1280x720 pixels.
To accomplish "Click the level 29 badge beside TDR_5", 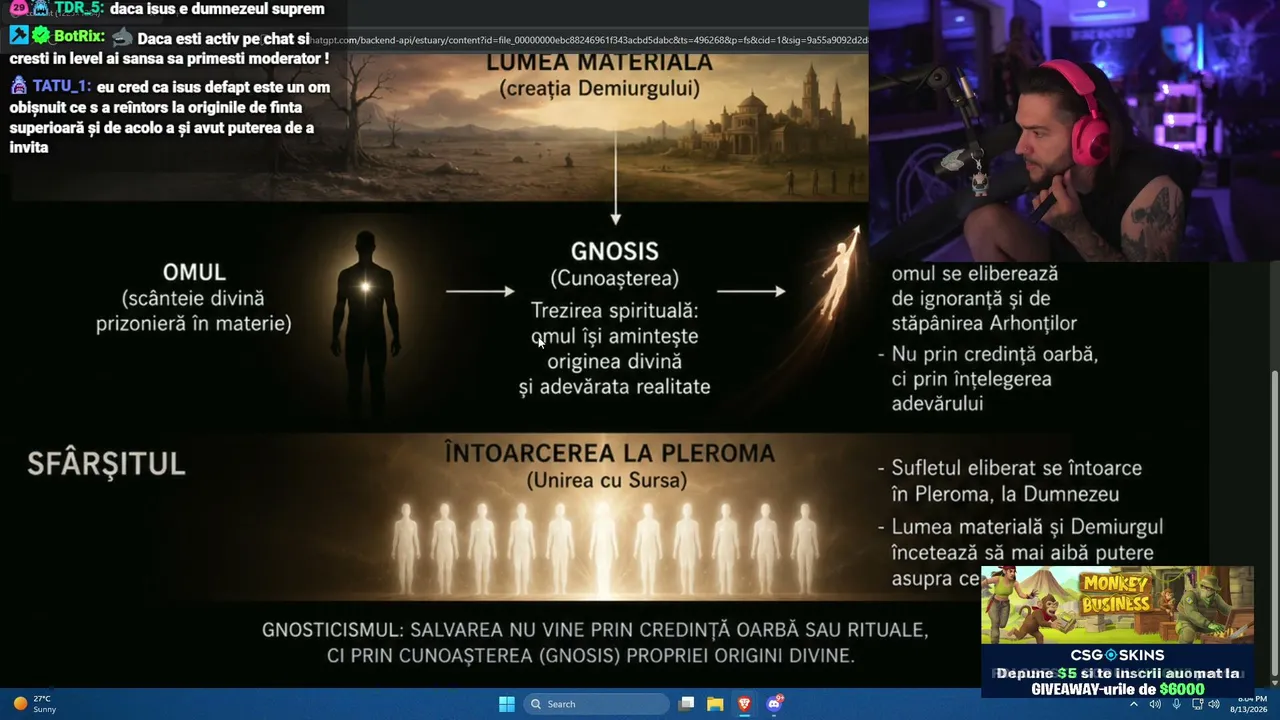I will [19, 8].
